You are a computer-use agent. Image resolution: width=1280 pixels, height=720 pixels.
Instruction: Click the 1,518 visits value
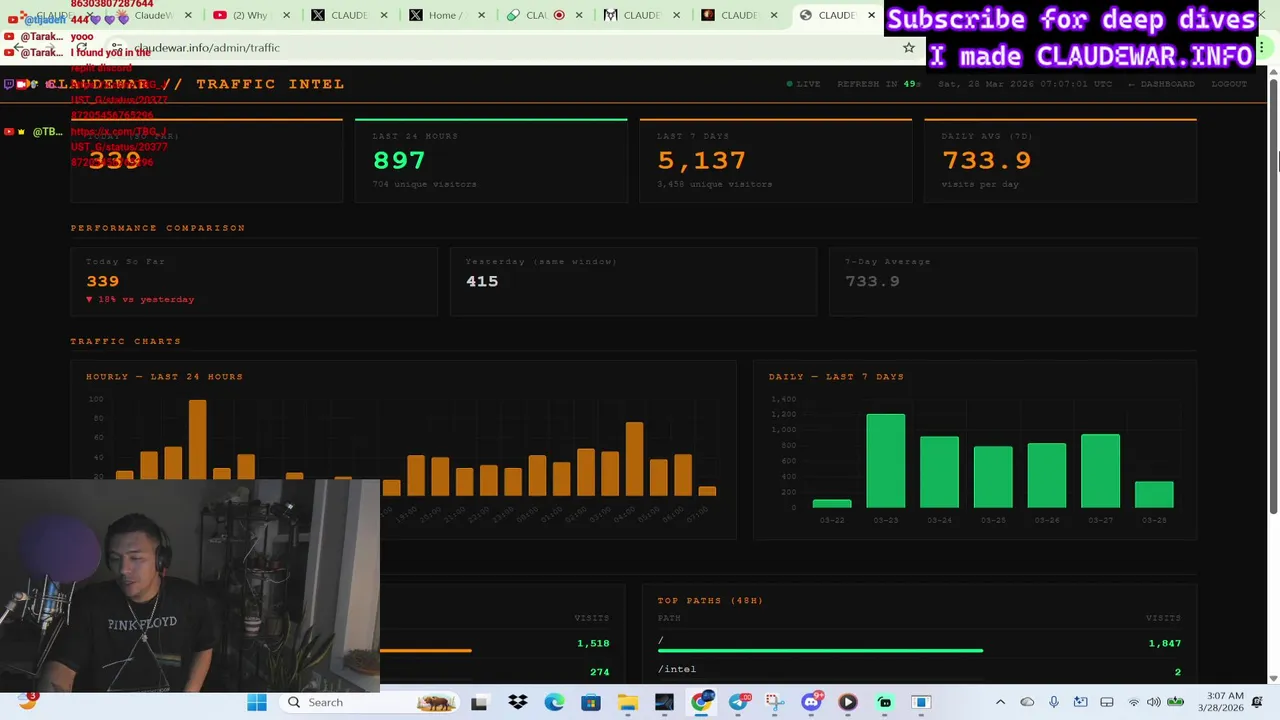[x=593, y=643]
